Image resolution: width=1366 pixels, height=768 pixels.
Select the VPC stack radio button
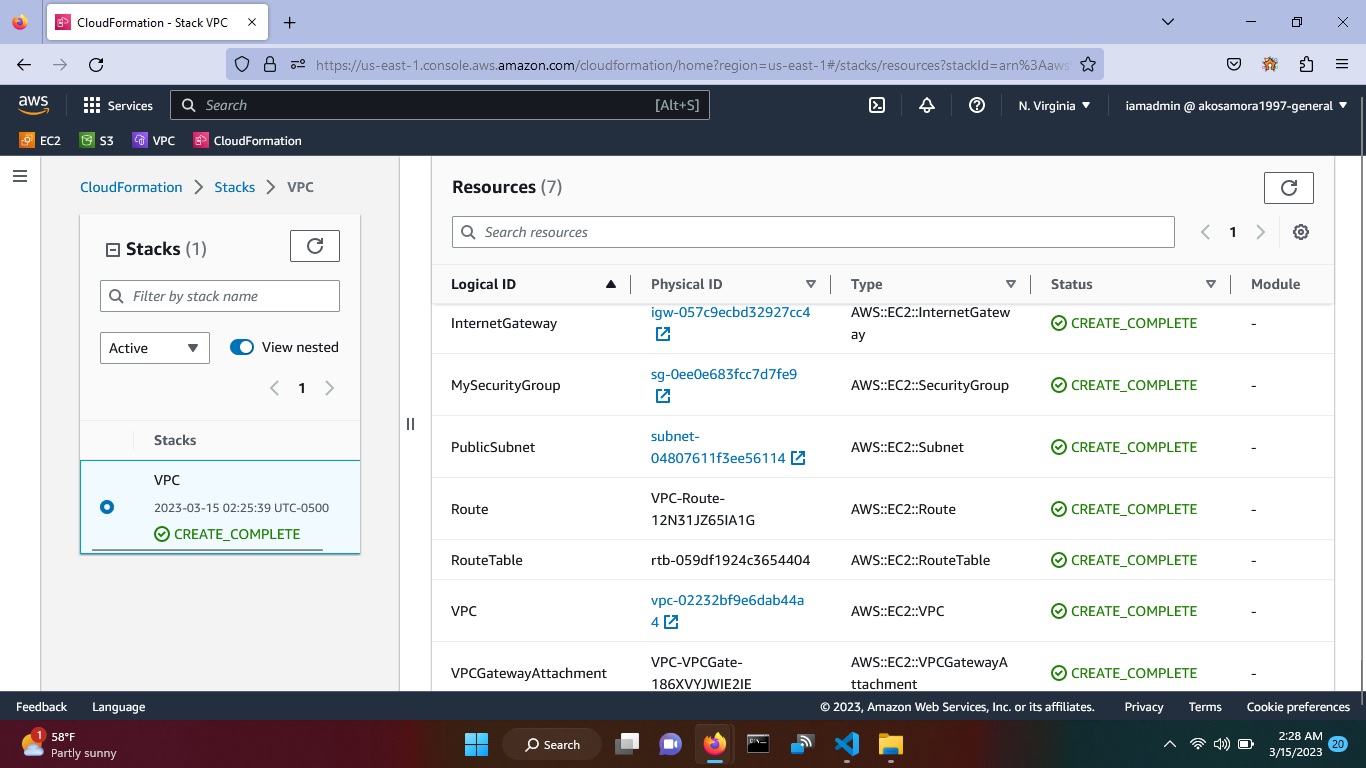click(x=106, y=507)
